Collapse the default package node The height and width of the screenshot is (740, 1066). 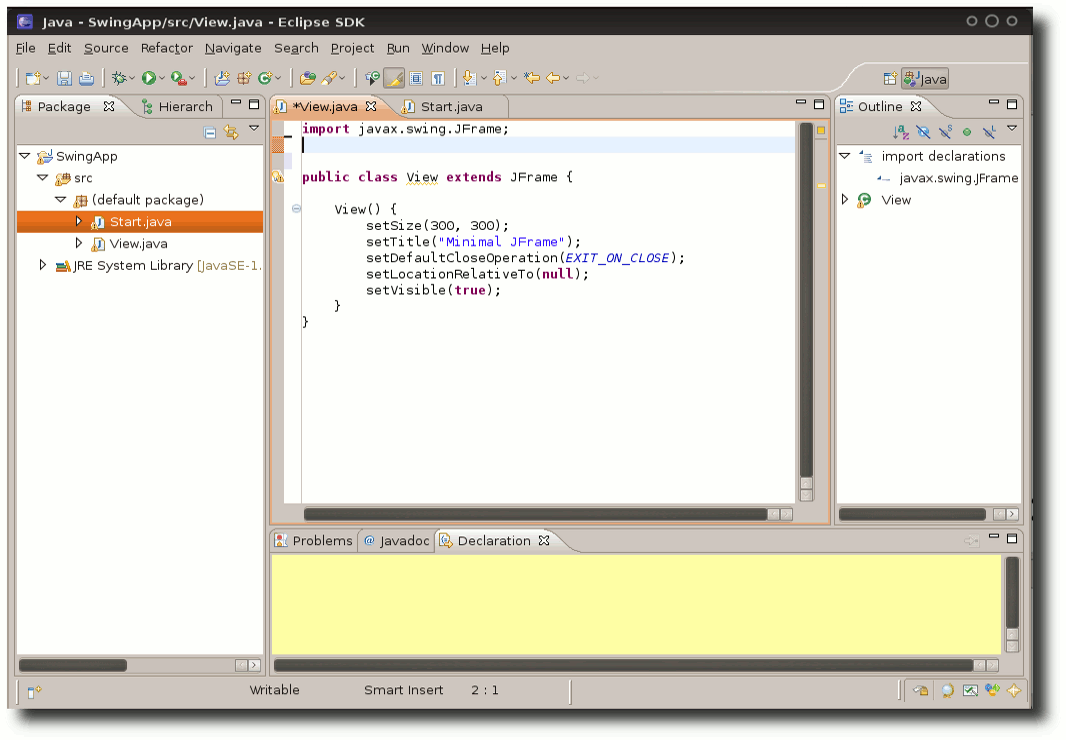(61, 199)
